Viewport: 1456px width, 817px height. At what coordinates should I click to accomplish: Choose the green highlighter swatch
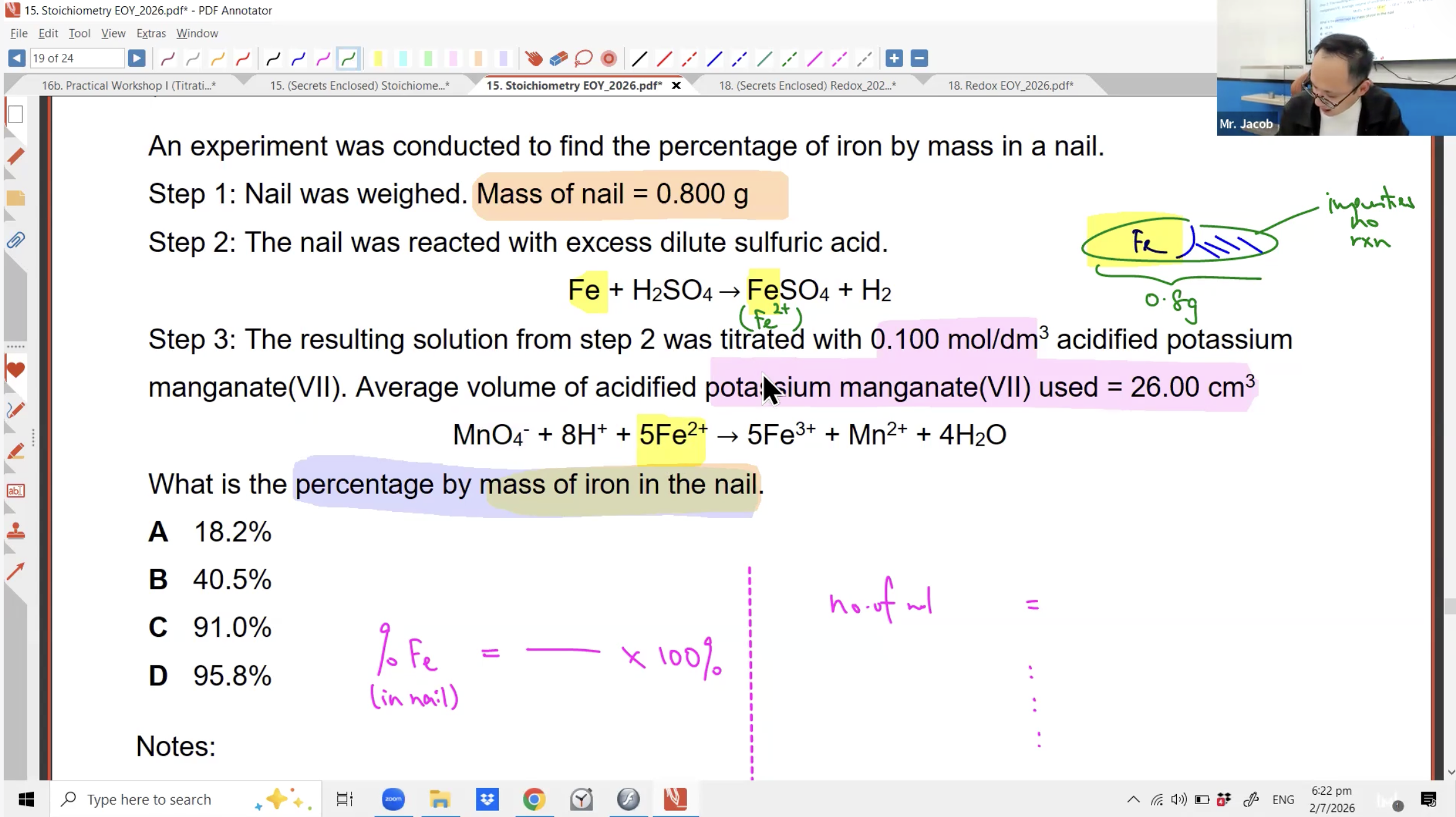(x=428, y=59)
